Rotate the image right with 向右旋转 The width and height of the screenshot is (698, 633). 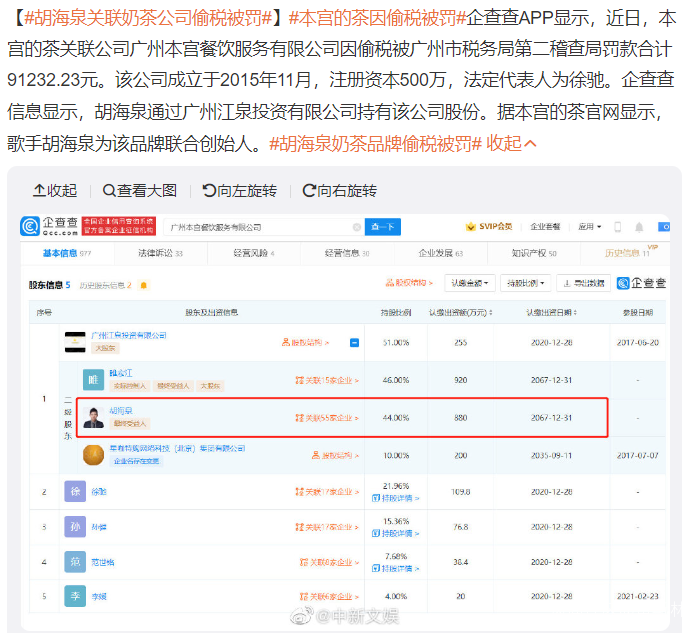[338, 190]
